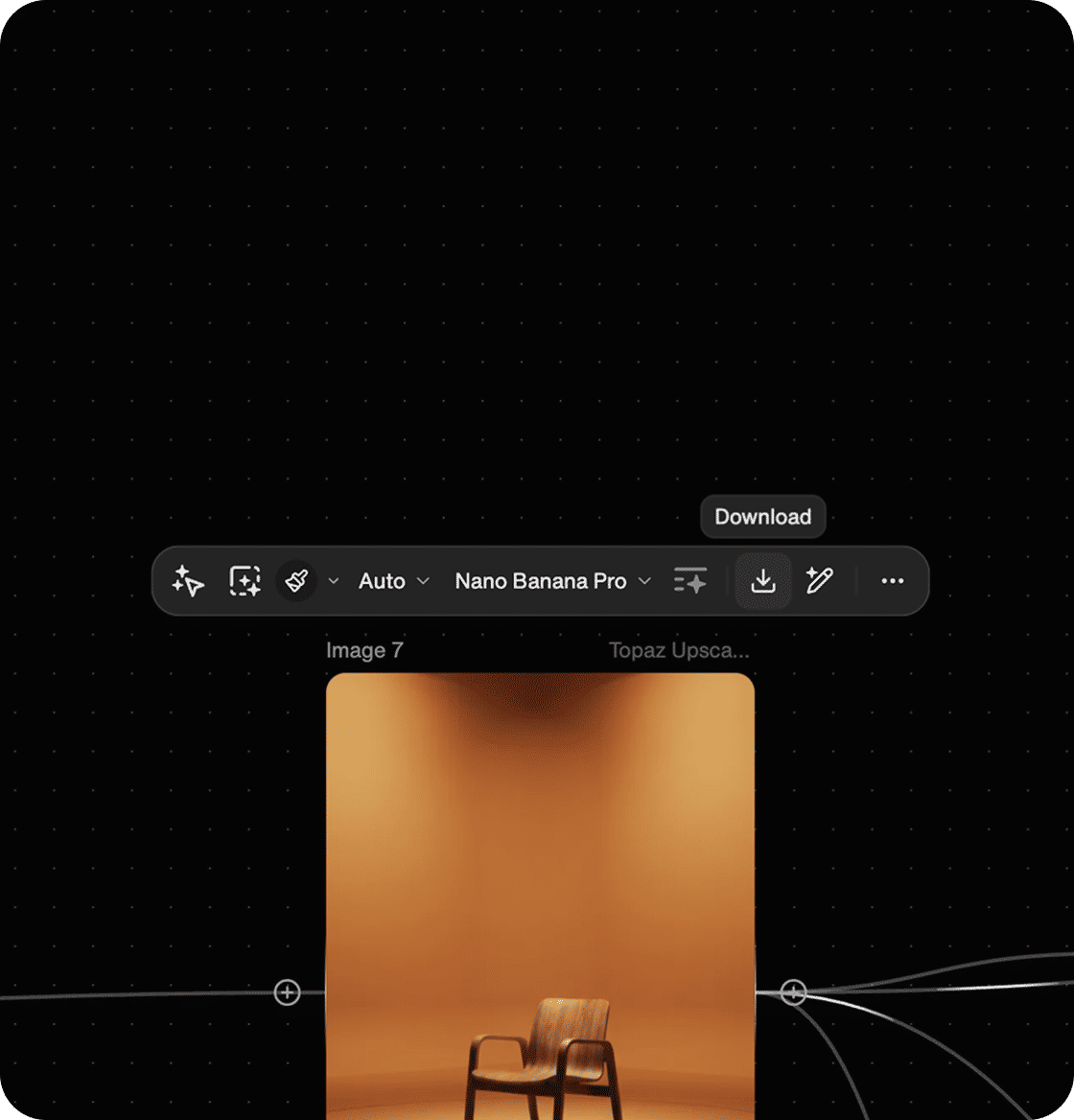Open the Nano Banana Pro model dropdown
This screenshot has height=1120, width=1074.
coord(552,581)
